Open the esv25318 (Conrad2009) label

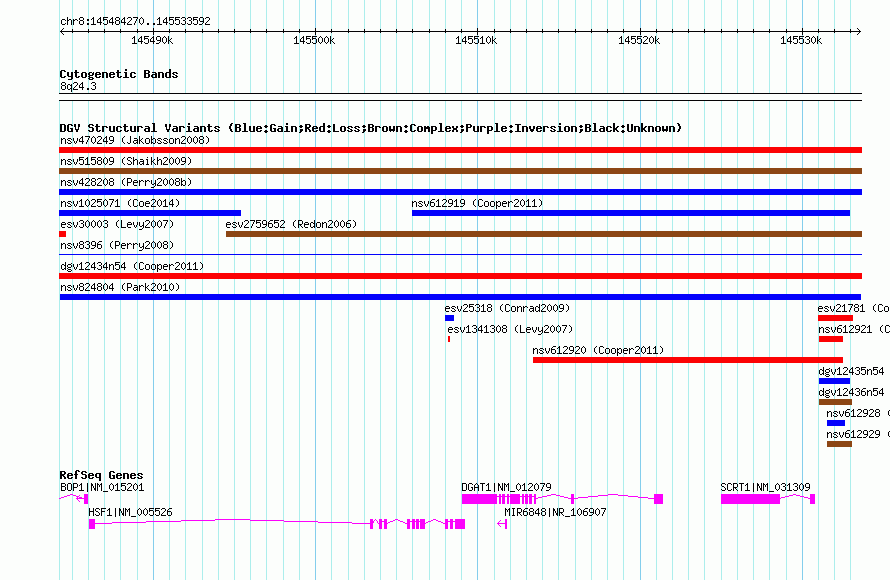point(507,308)
